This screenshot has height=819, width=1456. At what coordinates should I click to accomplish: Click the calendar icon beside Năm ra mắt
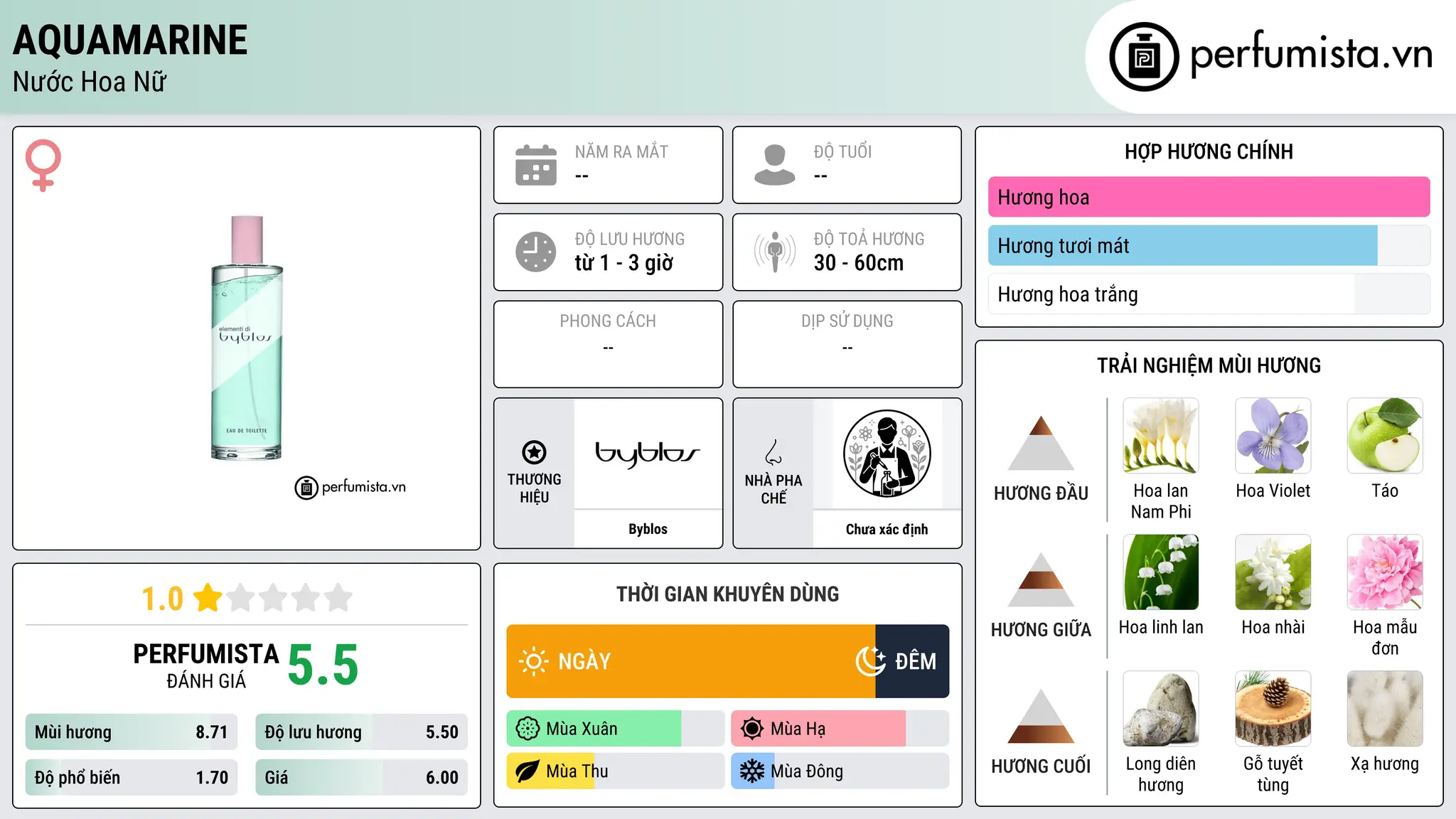[x=536, y=165]
